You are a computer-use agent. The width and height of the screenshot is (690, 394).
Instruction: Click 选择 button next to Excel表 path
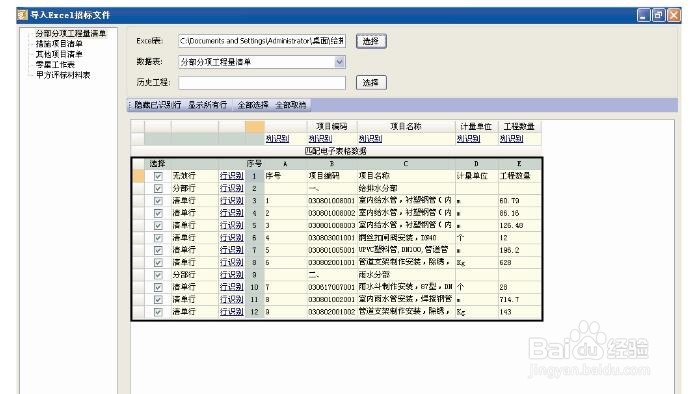coord(371,41)
